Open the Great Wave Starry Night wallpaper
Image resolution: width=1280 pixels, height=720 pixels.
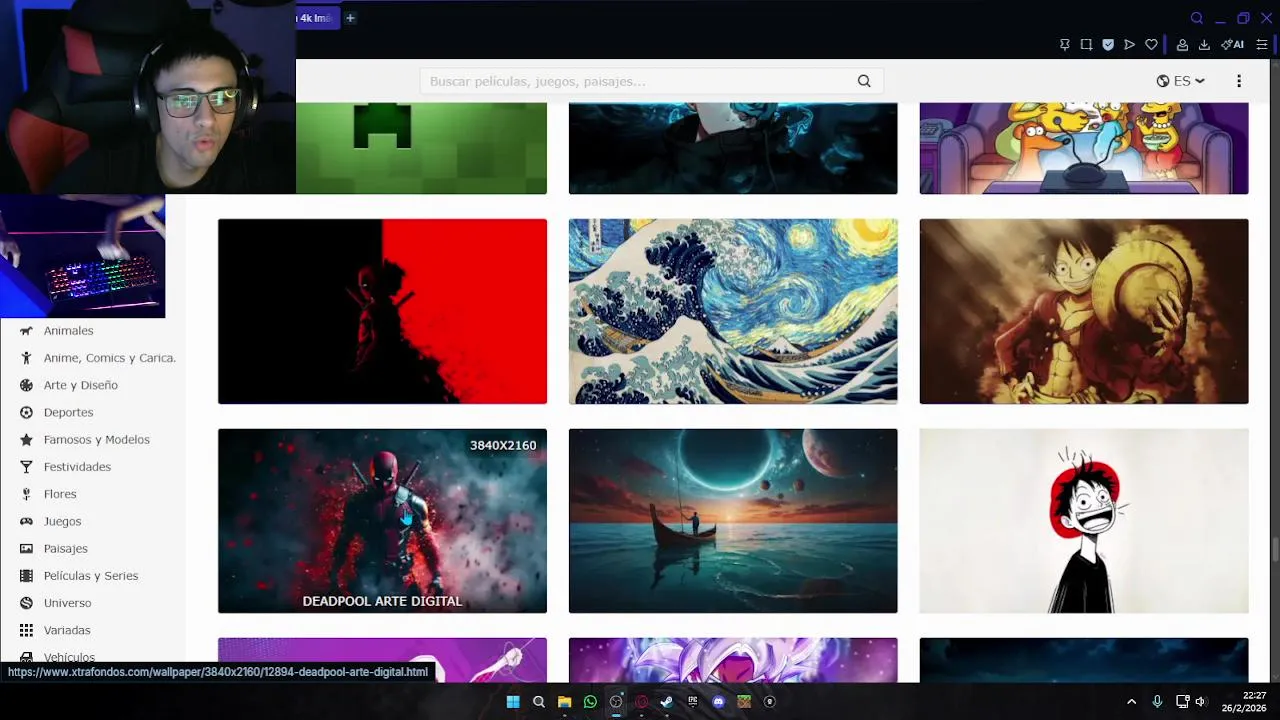733,311
